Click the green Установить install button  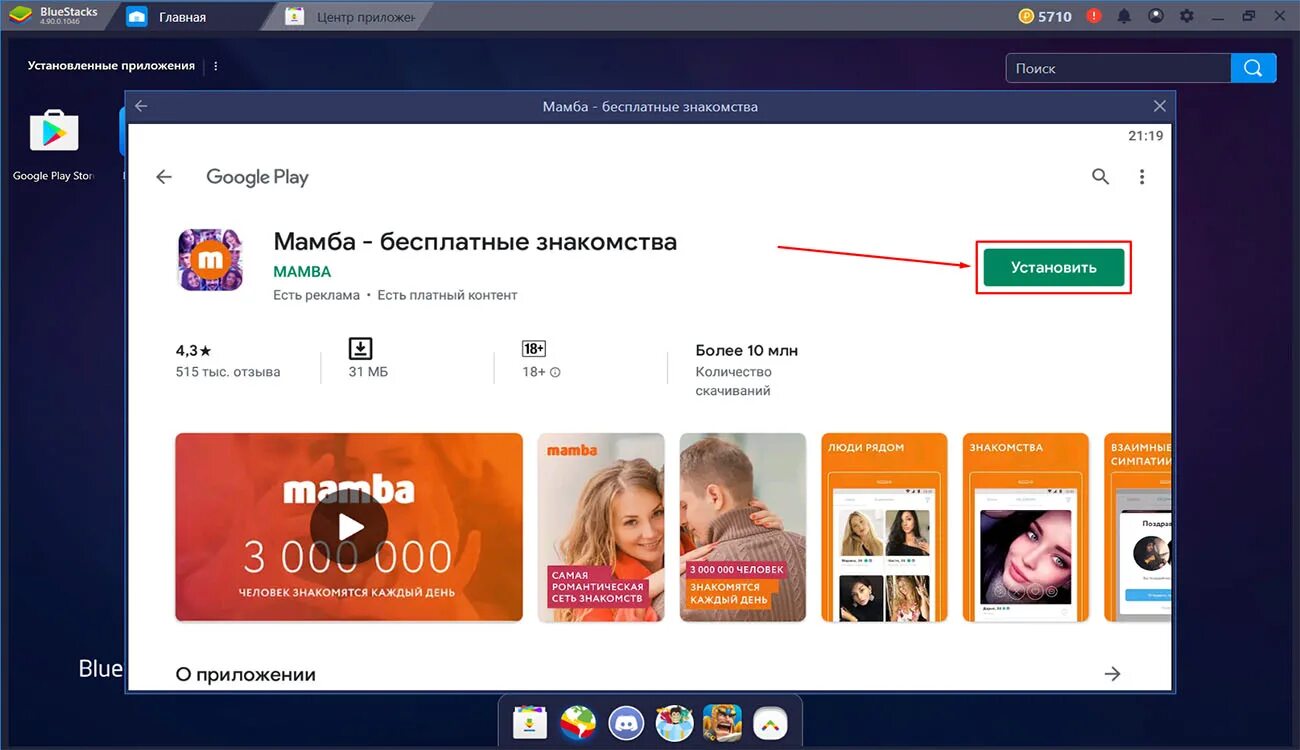coord(1053,267)
